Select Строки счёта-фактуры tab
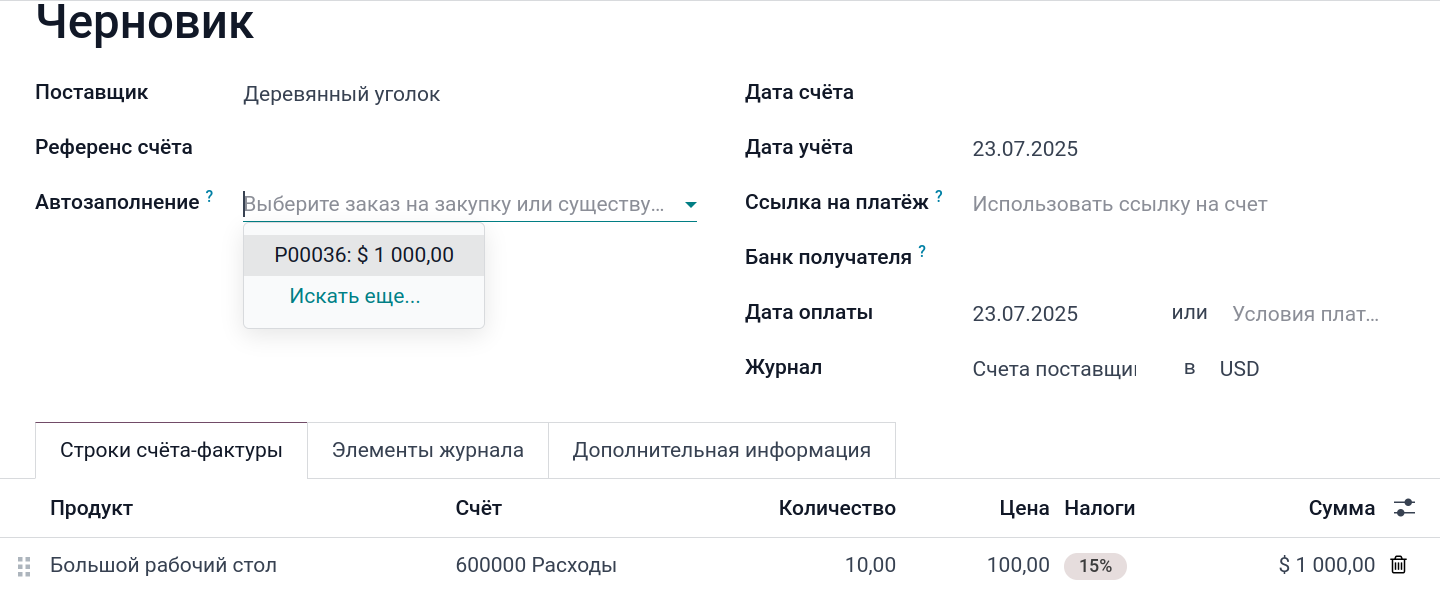 click(x=171, y=450)
